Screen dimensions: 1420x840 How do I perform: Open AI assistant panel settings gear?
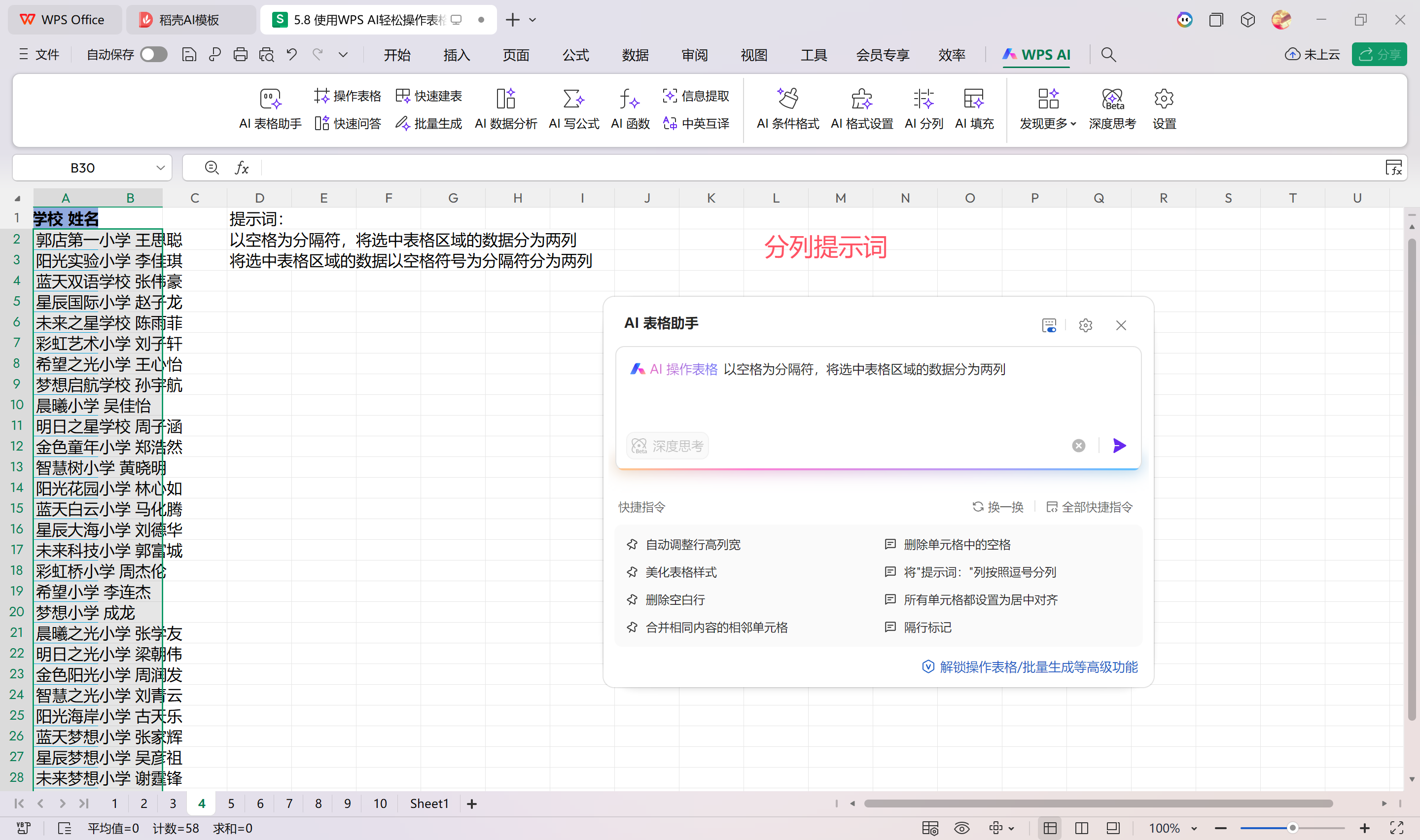1085,325
